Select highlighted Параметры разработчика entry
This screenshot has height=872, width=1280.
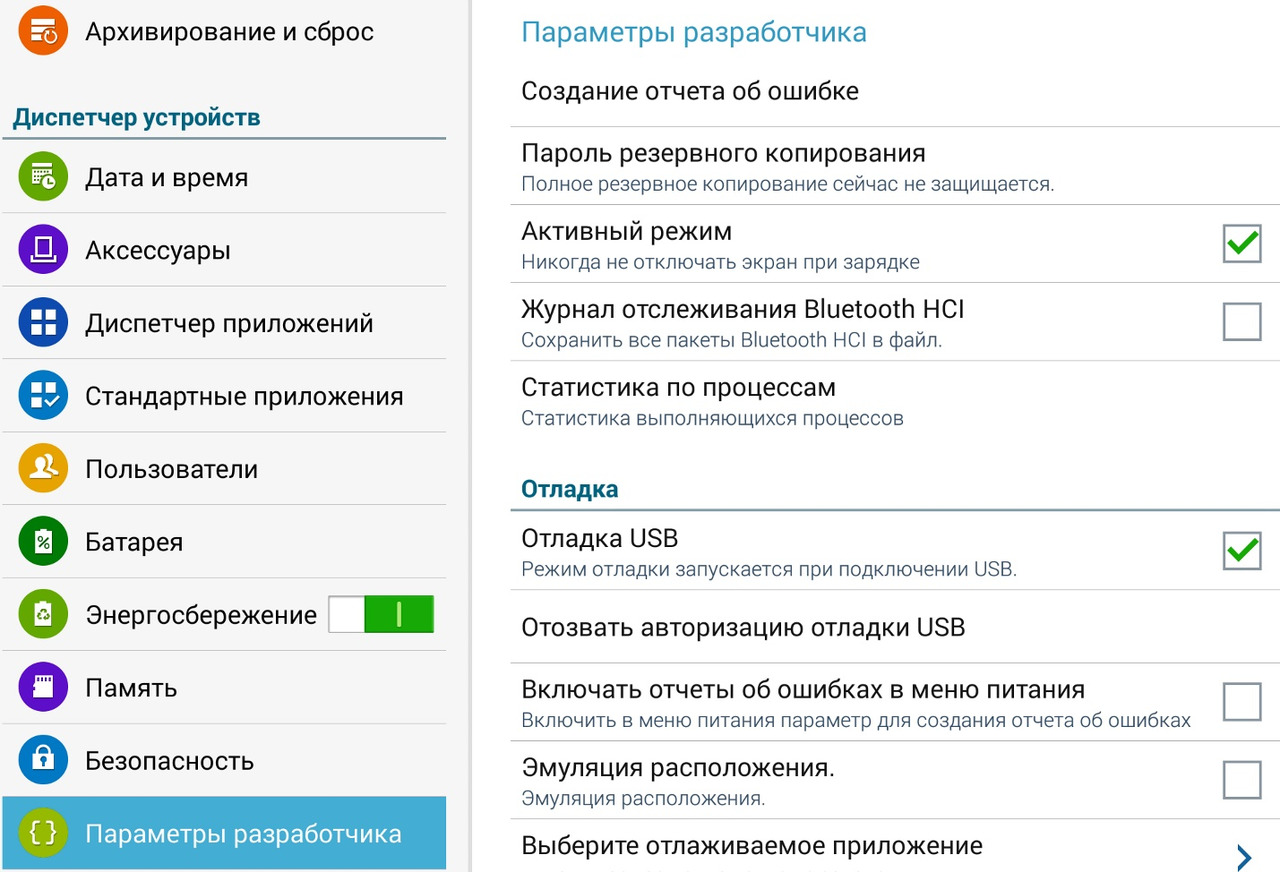point(224,834)
